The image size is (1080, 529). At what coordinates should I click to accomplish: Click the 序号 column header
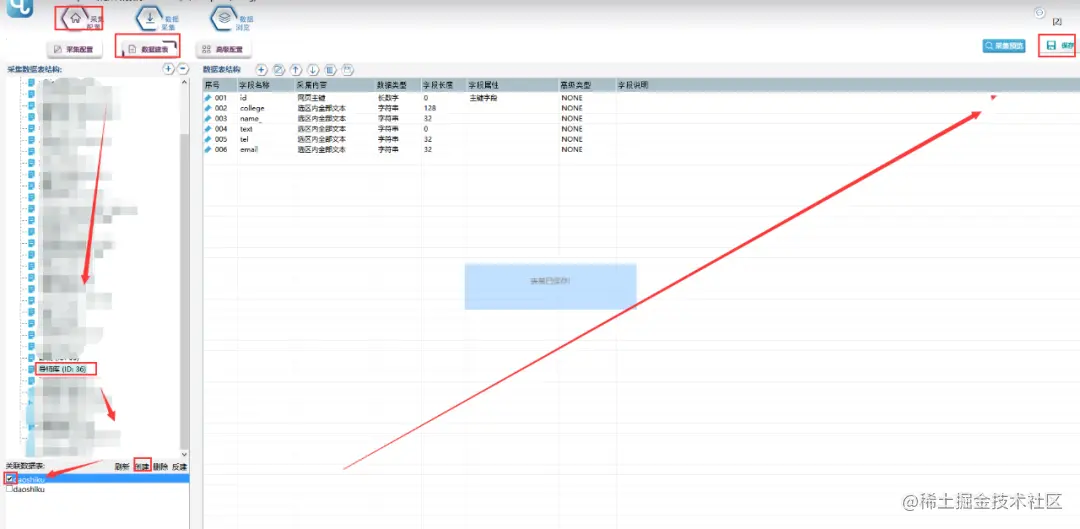pos(220,85)
